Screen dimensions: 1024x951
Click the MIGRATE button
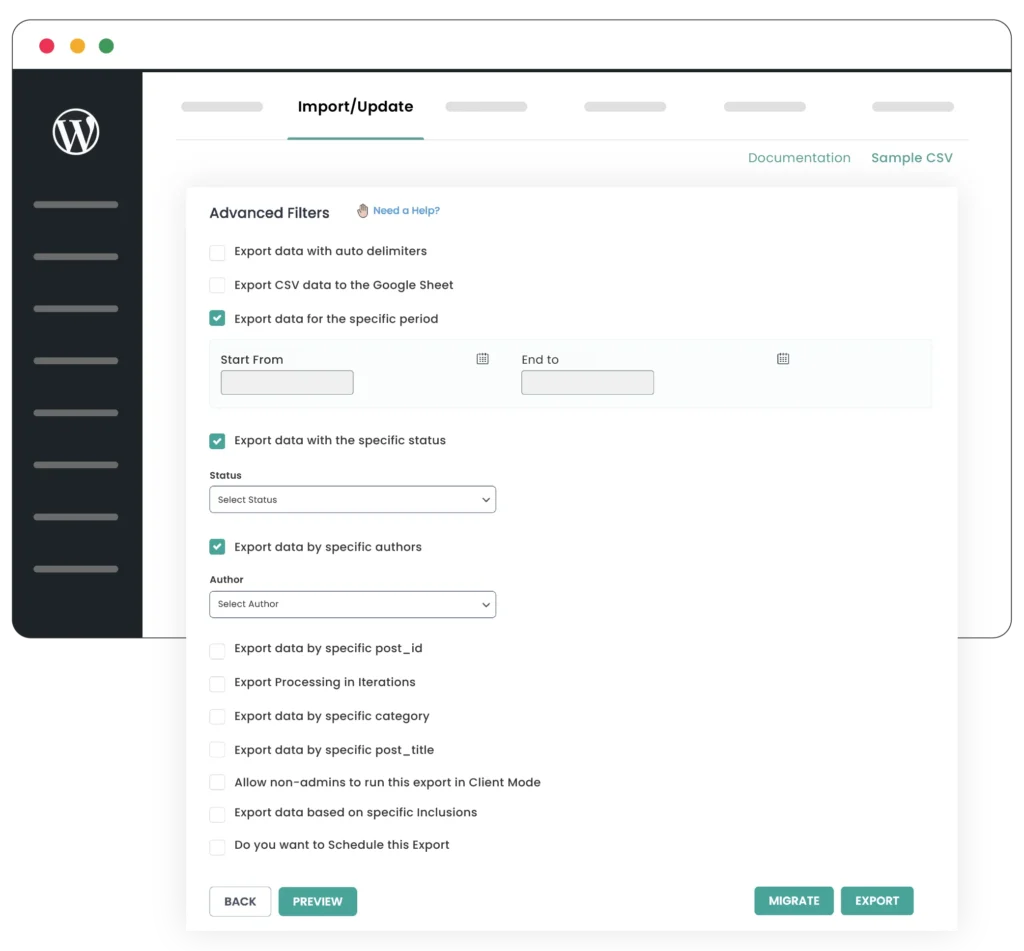(x=794, y=901)
